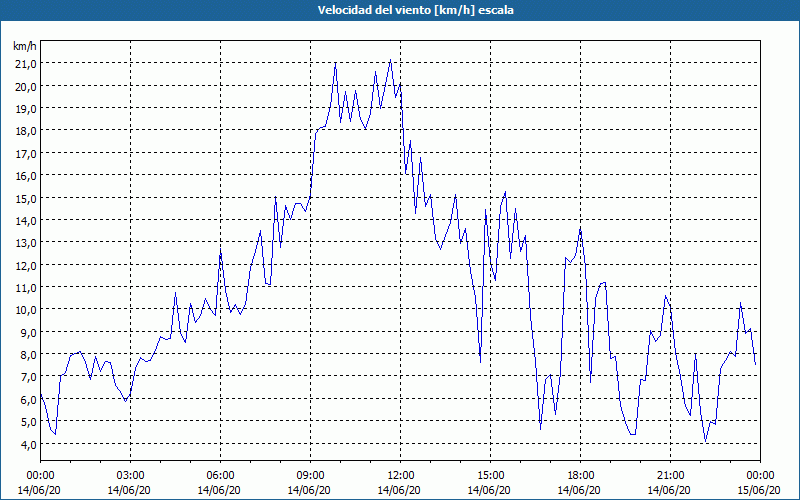
Task: Select the 9,0 y-axis value
Action: (29, 333)
